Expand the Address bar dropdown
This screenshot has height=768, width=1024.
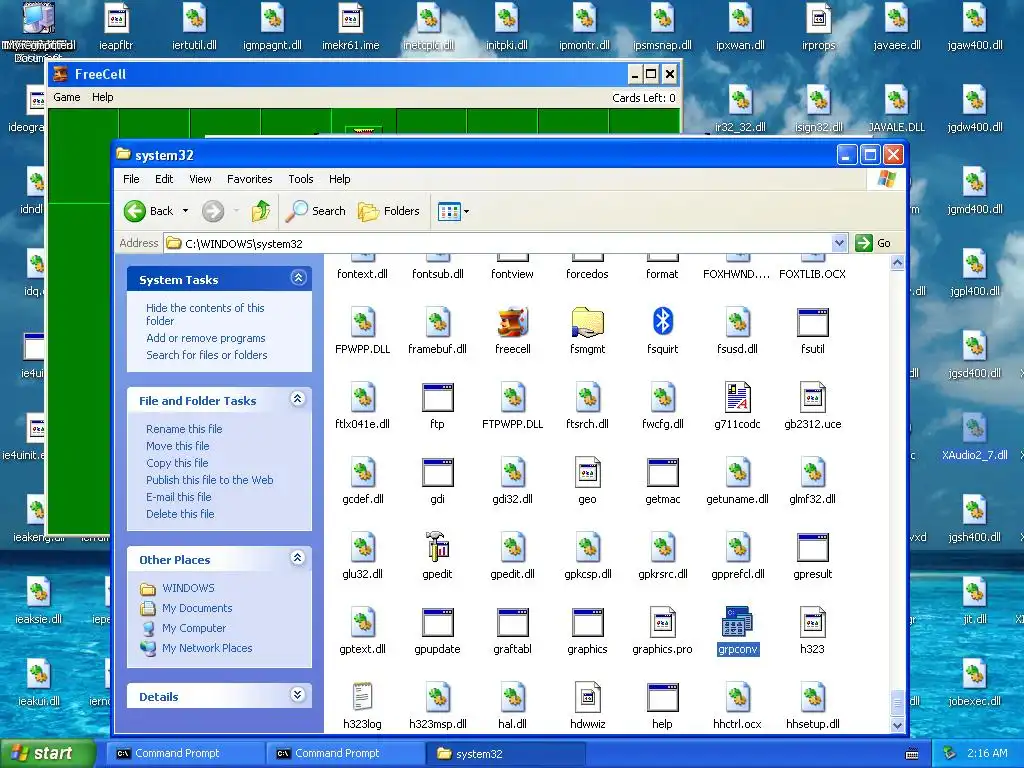(x=839, y=243)
